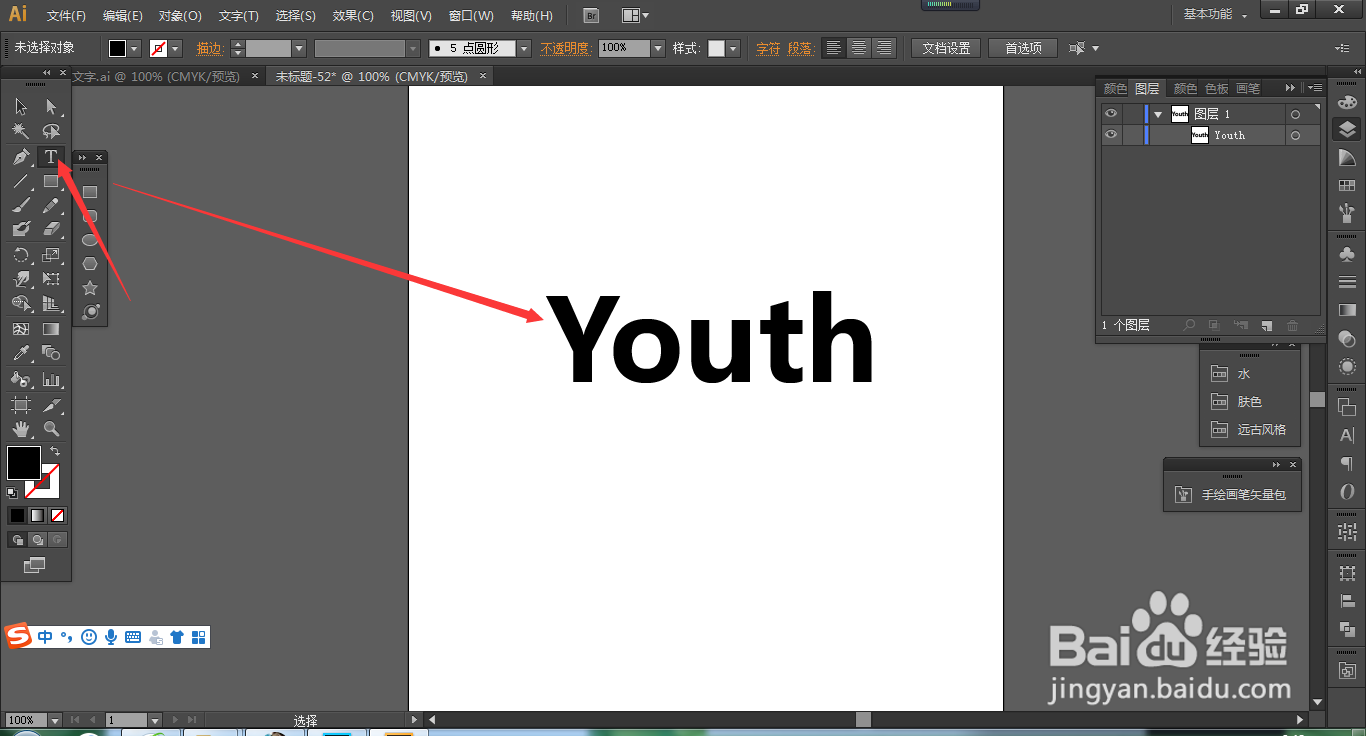Screen dimensions: 1366x736
Task: Open the 样式 style dropdown
Action: [x=733, y=48]
